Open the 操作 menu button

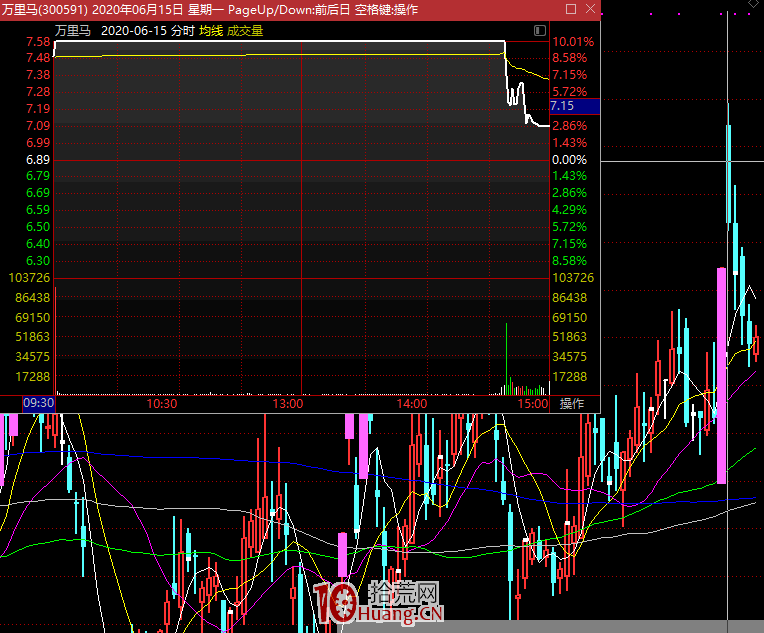pyautogui.click(x=571, y=404)
